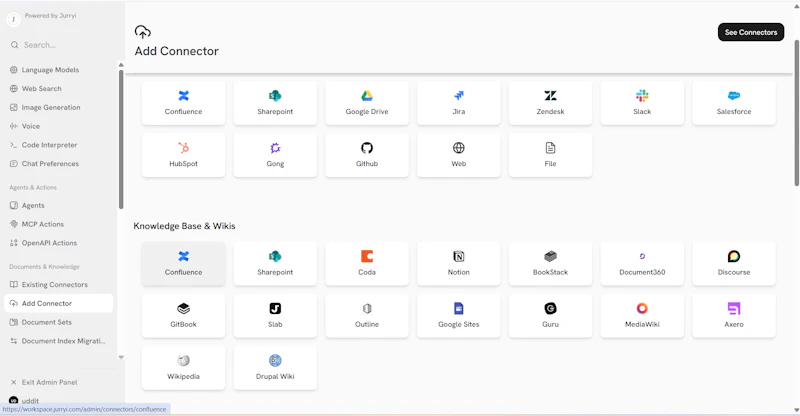Viewport: 800px width, 416px height.
Task: Open the Sharepoint connector in the top row
Action: pos(275,103)
